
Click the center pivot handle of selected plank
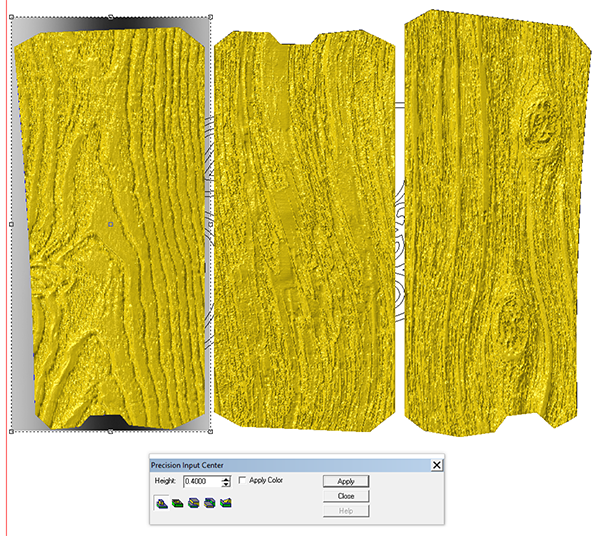[x=111, y=224]
